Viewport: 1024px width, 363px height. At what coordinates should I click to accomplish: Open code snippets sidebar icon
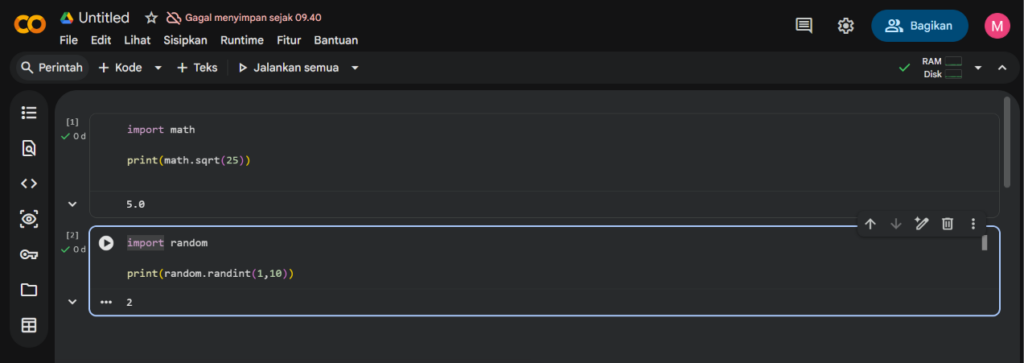point(29,183)
